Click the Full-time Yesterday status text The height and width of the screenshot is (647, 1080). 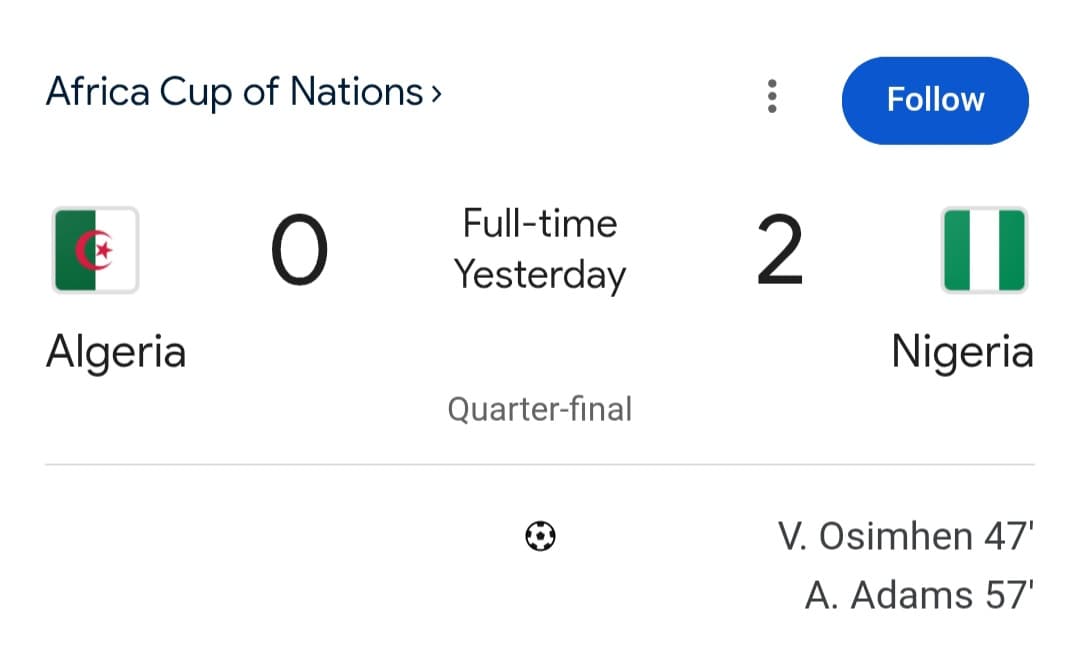click(540, 248)
